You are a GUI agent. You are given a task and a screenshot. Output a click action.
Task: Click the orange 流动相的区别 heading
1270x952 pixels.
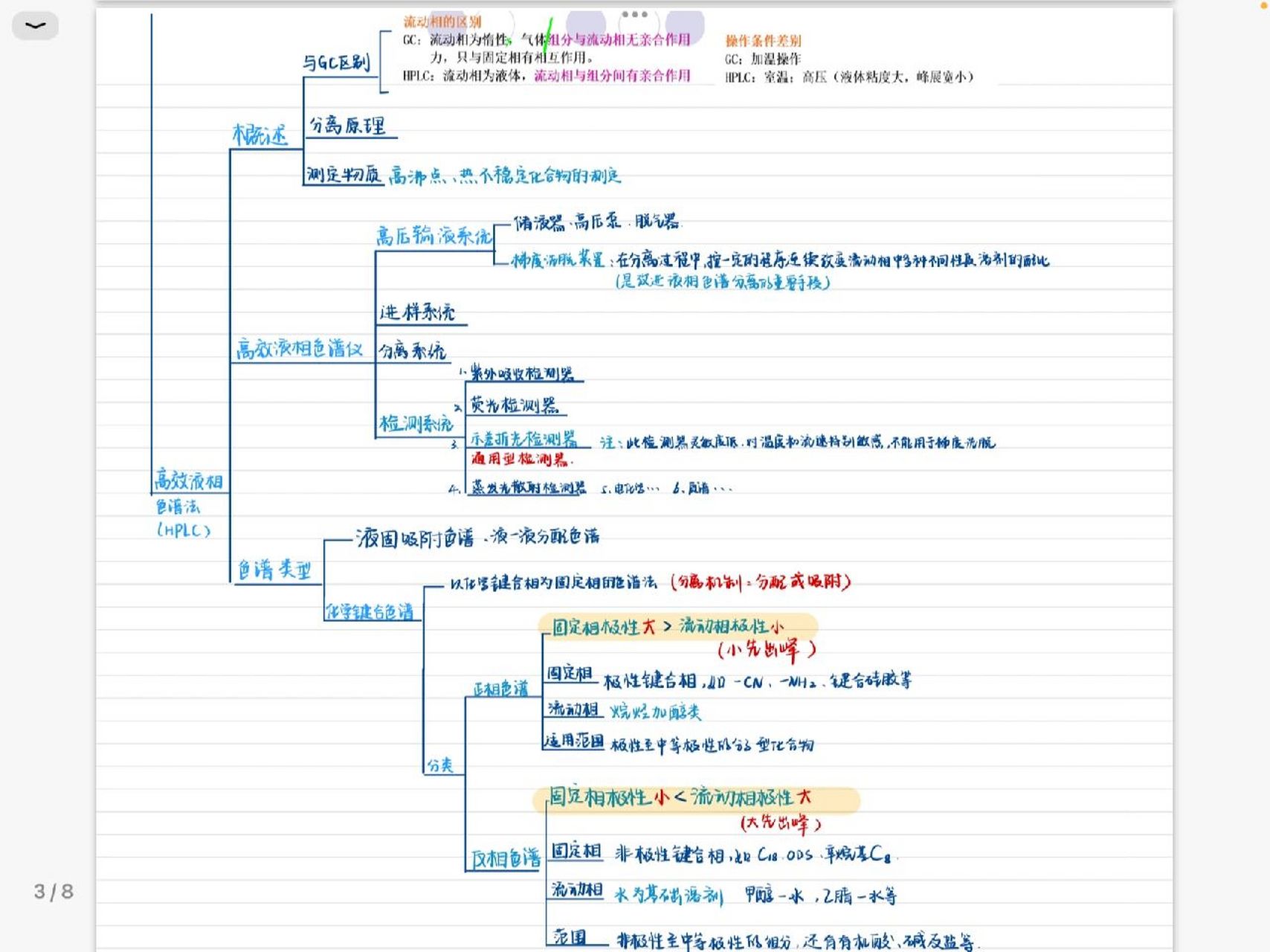pos(442,22)
